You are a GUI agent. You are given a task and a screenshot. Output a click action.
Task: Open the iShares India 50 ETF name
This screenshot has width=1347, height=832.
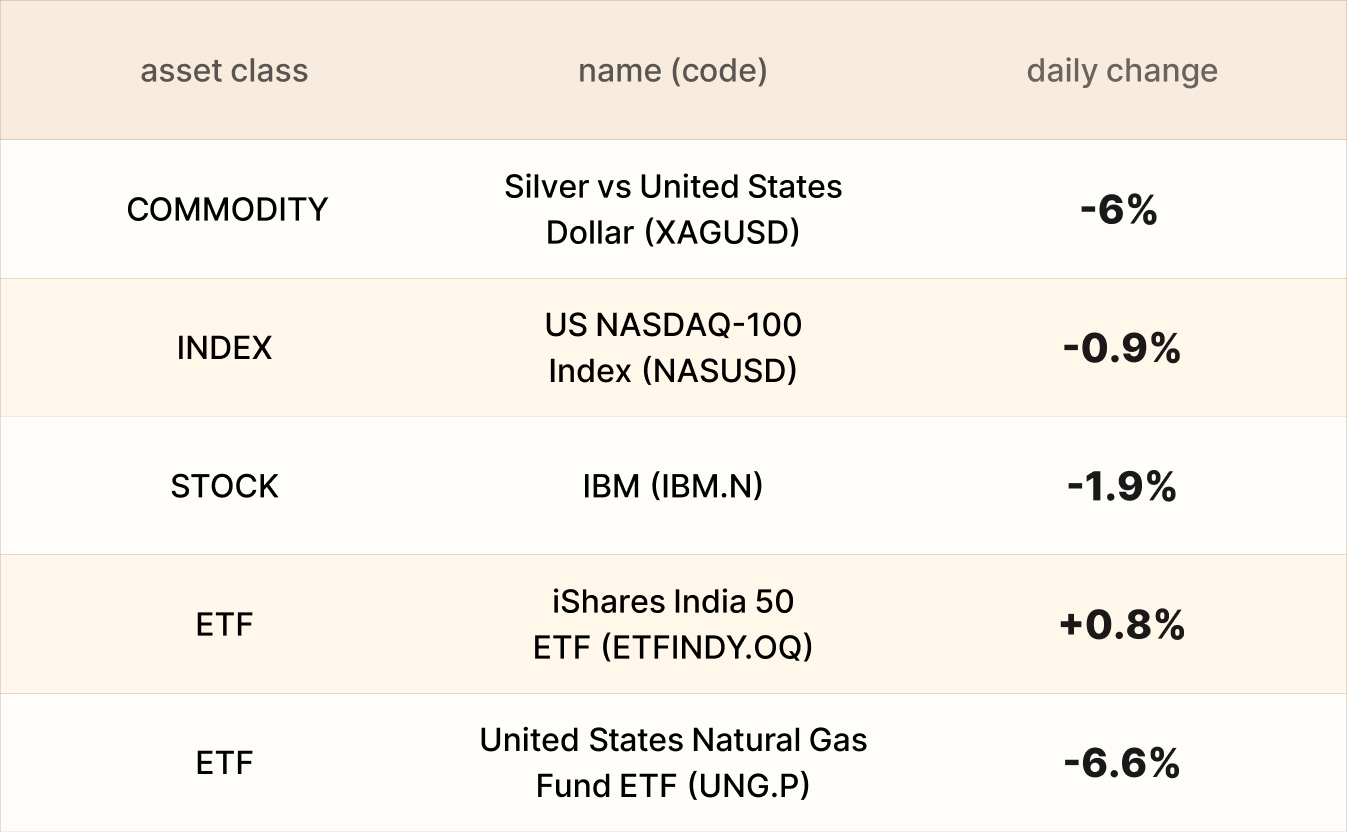tap(673, 624)
